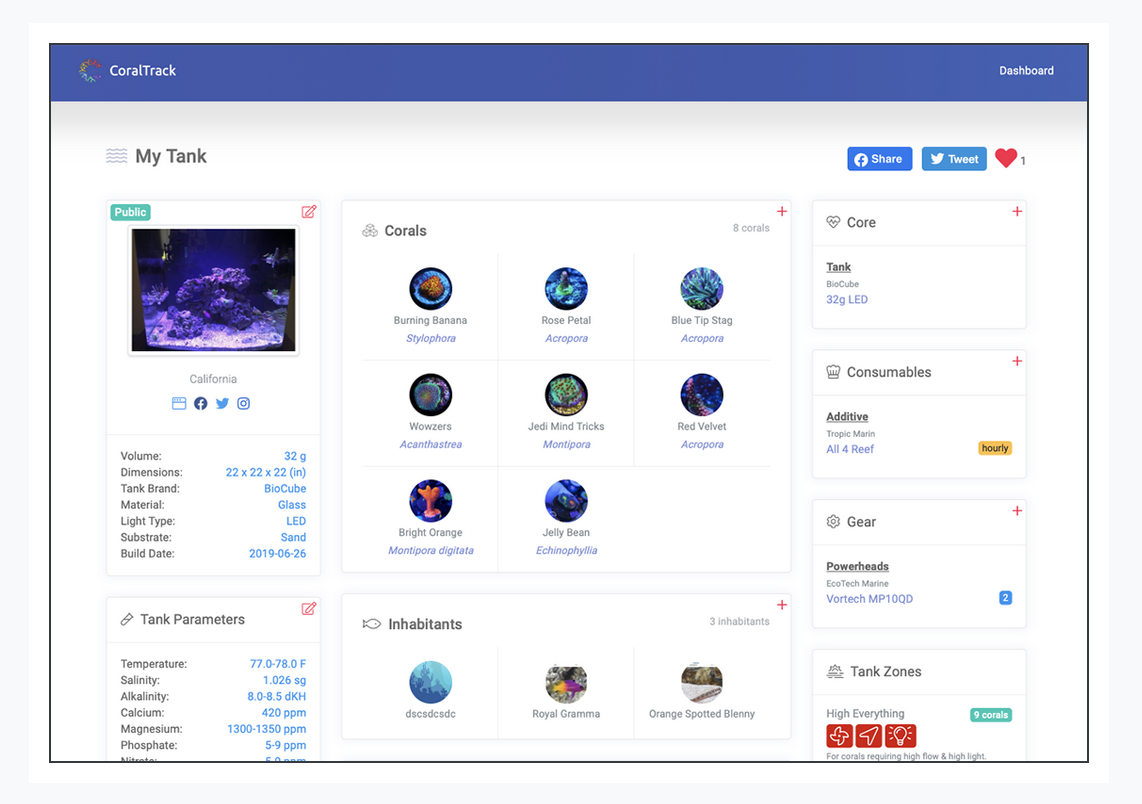The width and height of the screenshot is (1142, 804).
Task: Click the 2019-06-26 build date value
Action: tap(277, 553)
